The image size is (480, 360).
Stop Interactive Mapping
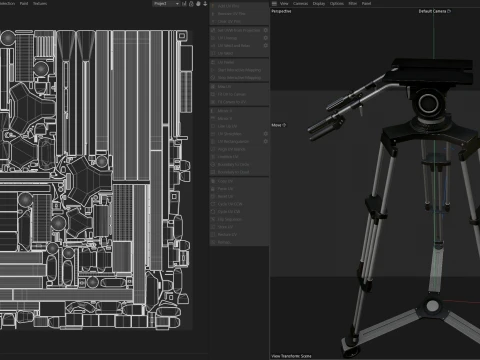coord(239,78)
